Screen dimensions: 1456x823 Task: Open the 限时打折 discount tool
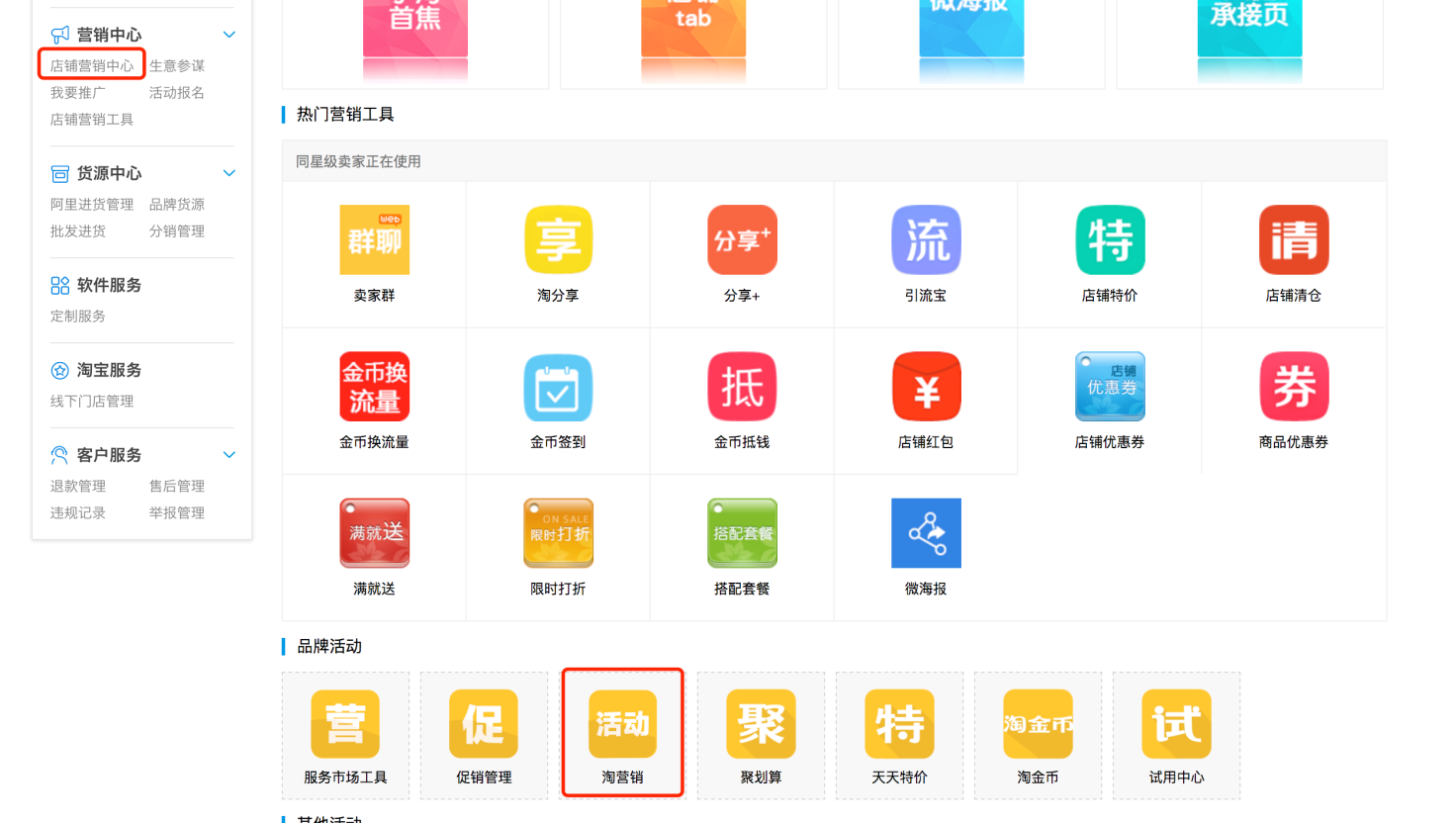pos(558,533)
